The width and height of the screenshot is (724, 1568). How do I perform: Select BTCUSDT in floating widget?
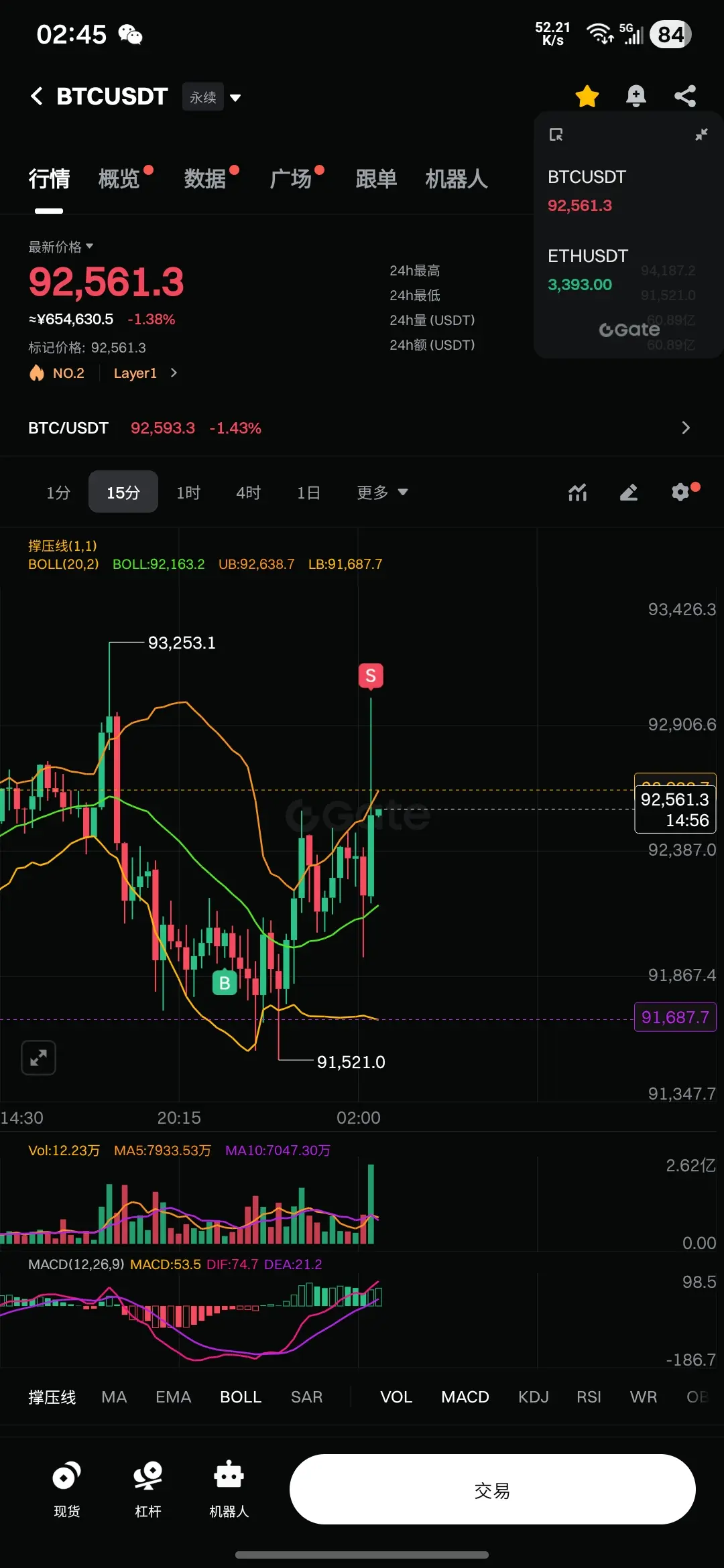point(587,191)
